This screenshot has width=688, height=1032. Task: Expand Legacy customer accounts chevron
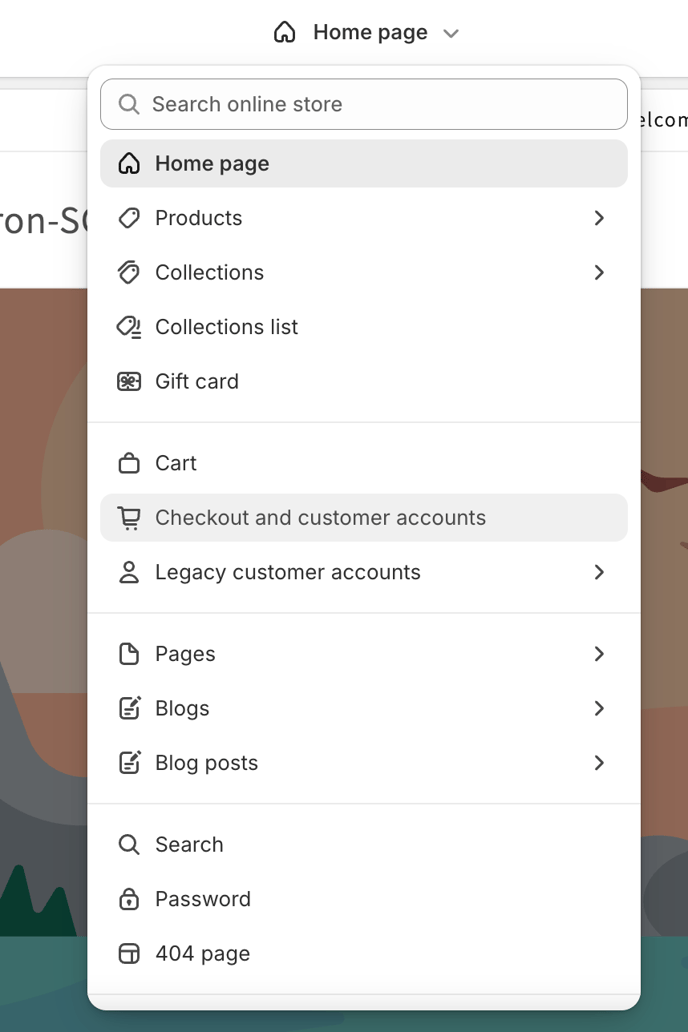click(x=598, y=573)
